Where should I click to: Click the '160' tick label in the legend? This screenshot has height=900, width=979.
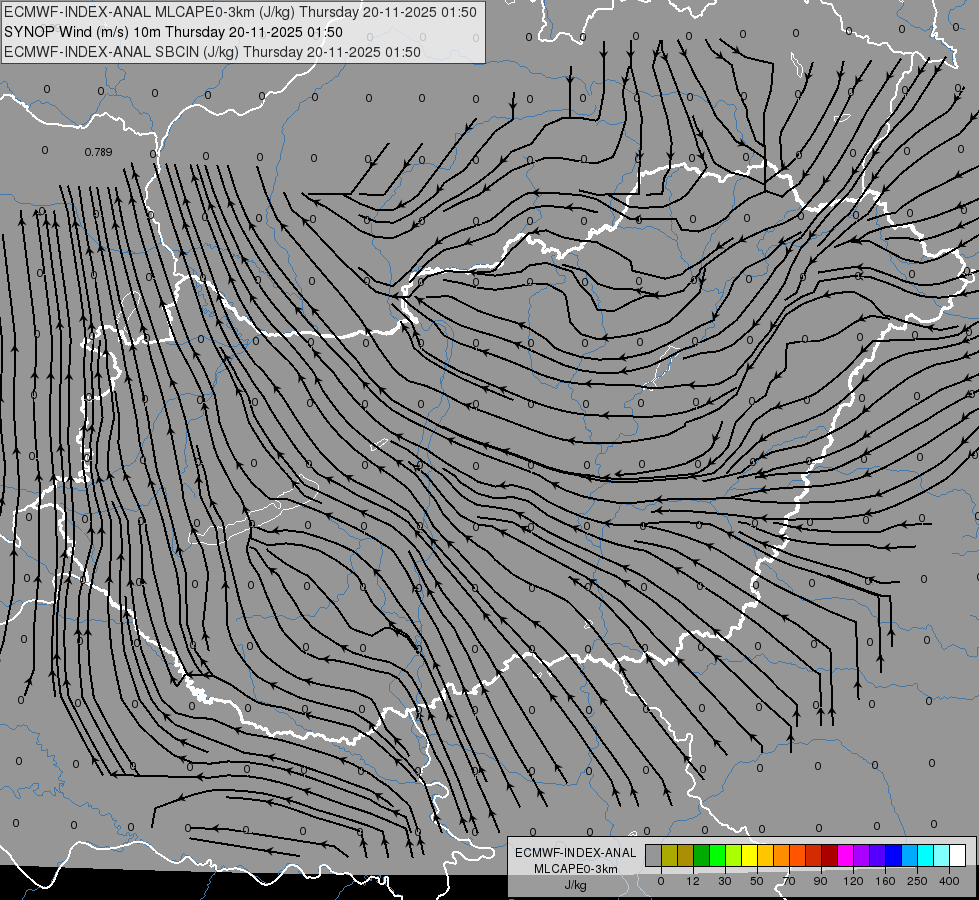click(x=885, y=881)
